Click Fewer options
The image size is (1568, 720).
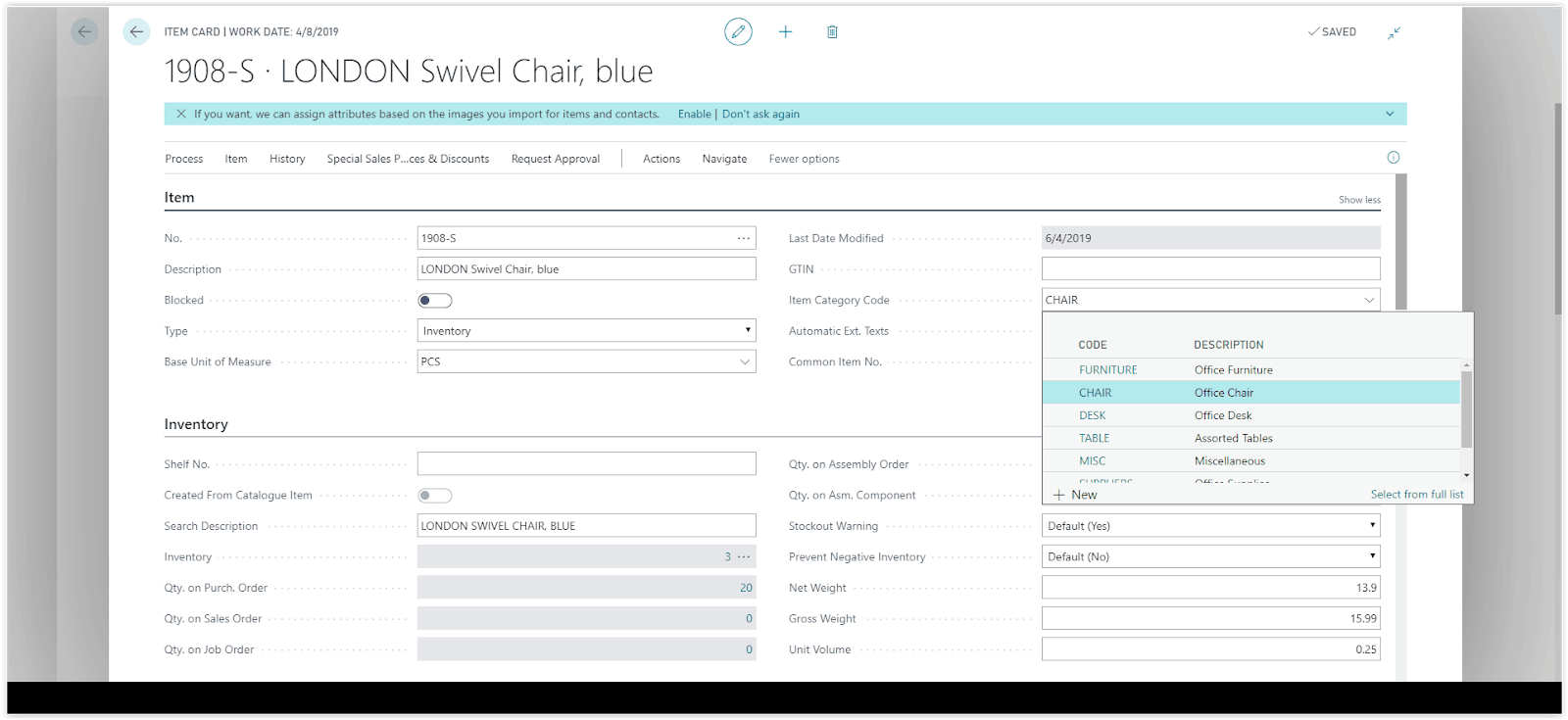pyautogui.click(x=804, y=159)
